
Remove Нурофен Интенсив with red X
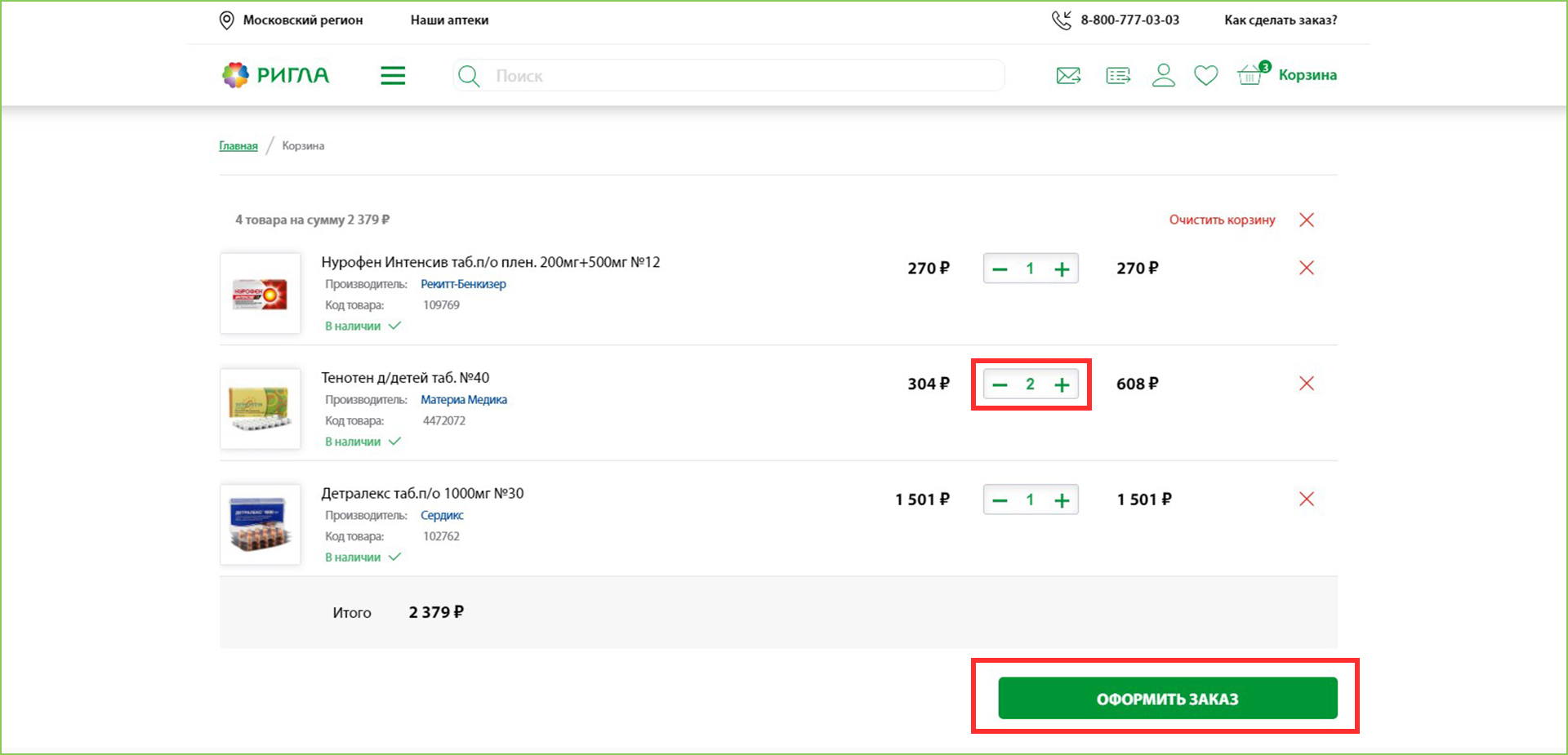(x=1307, y=268)
